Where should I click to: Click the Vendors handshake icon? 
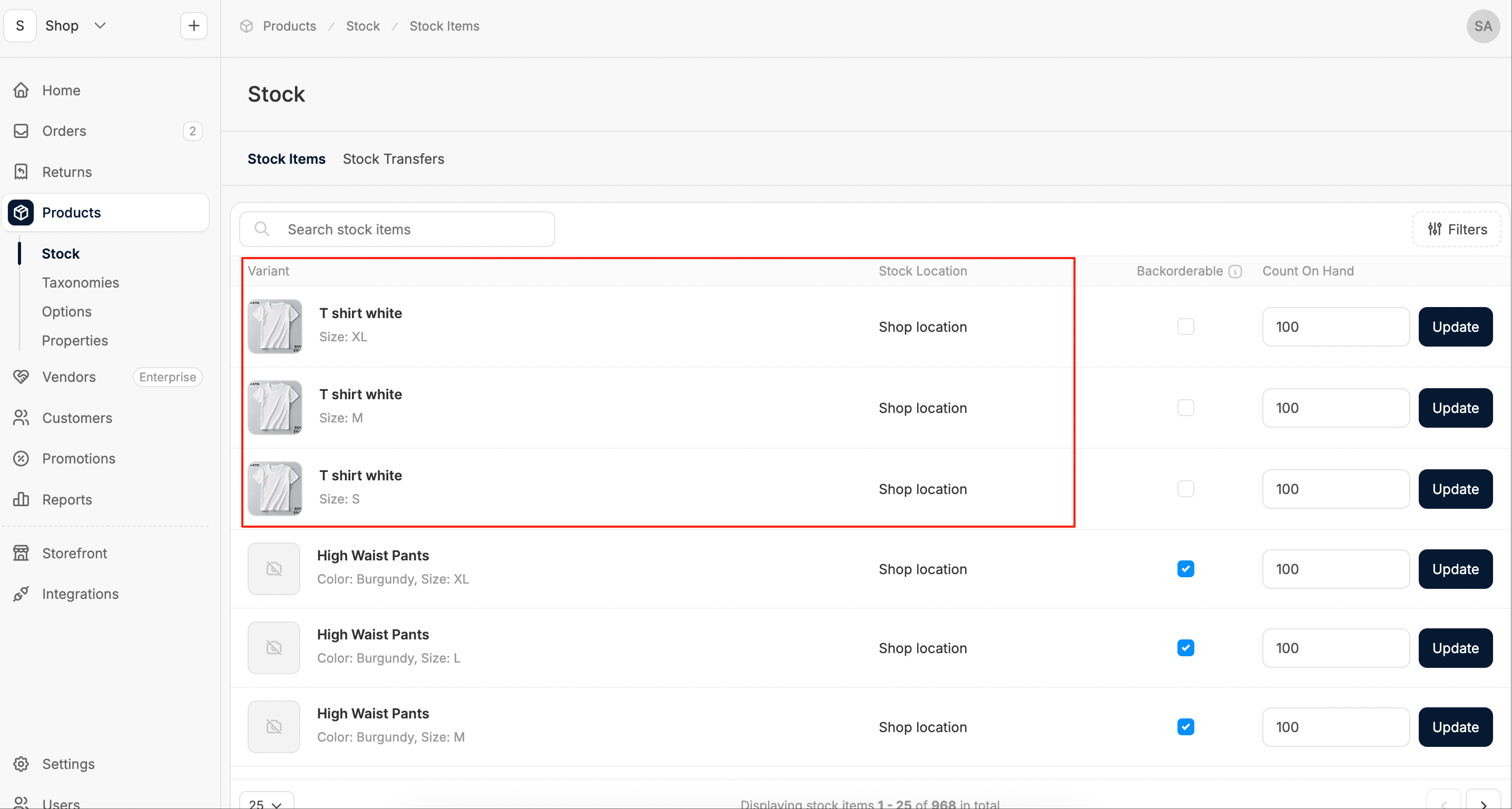point(21,377)
